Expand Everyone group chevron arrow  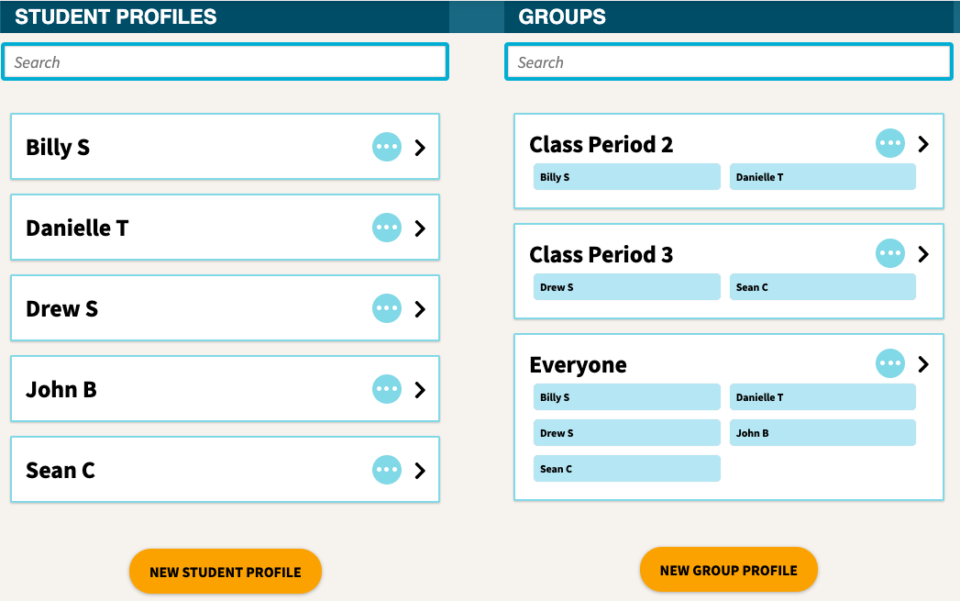click(923, 364)
